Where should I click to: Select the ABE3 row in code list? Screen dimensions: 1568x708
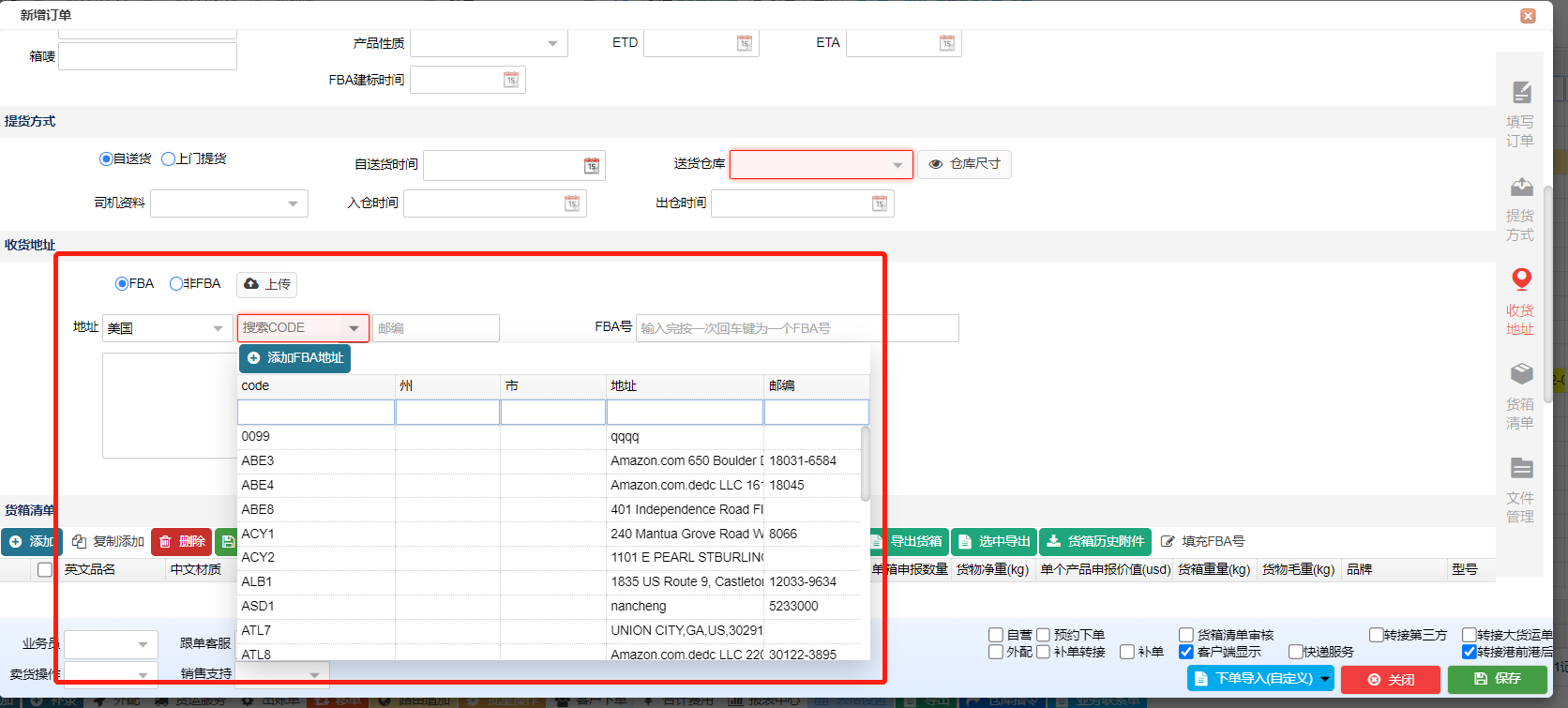315,460
